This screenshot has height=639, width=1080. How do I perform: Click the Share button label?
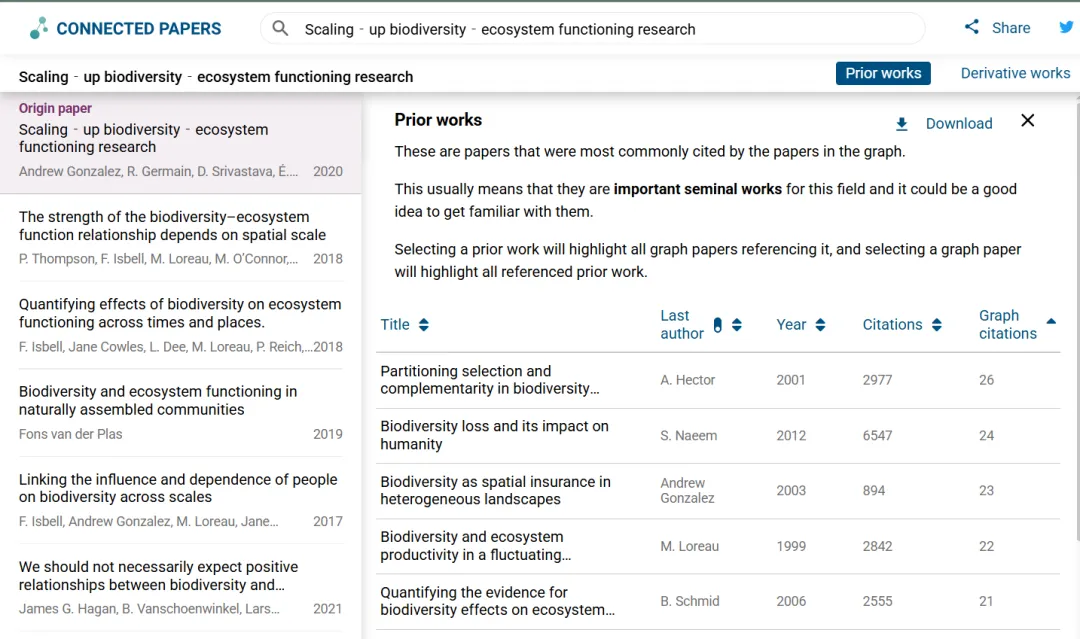1010,28
